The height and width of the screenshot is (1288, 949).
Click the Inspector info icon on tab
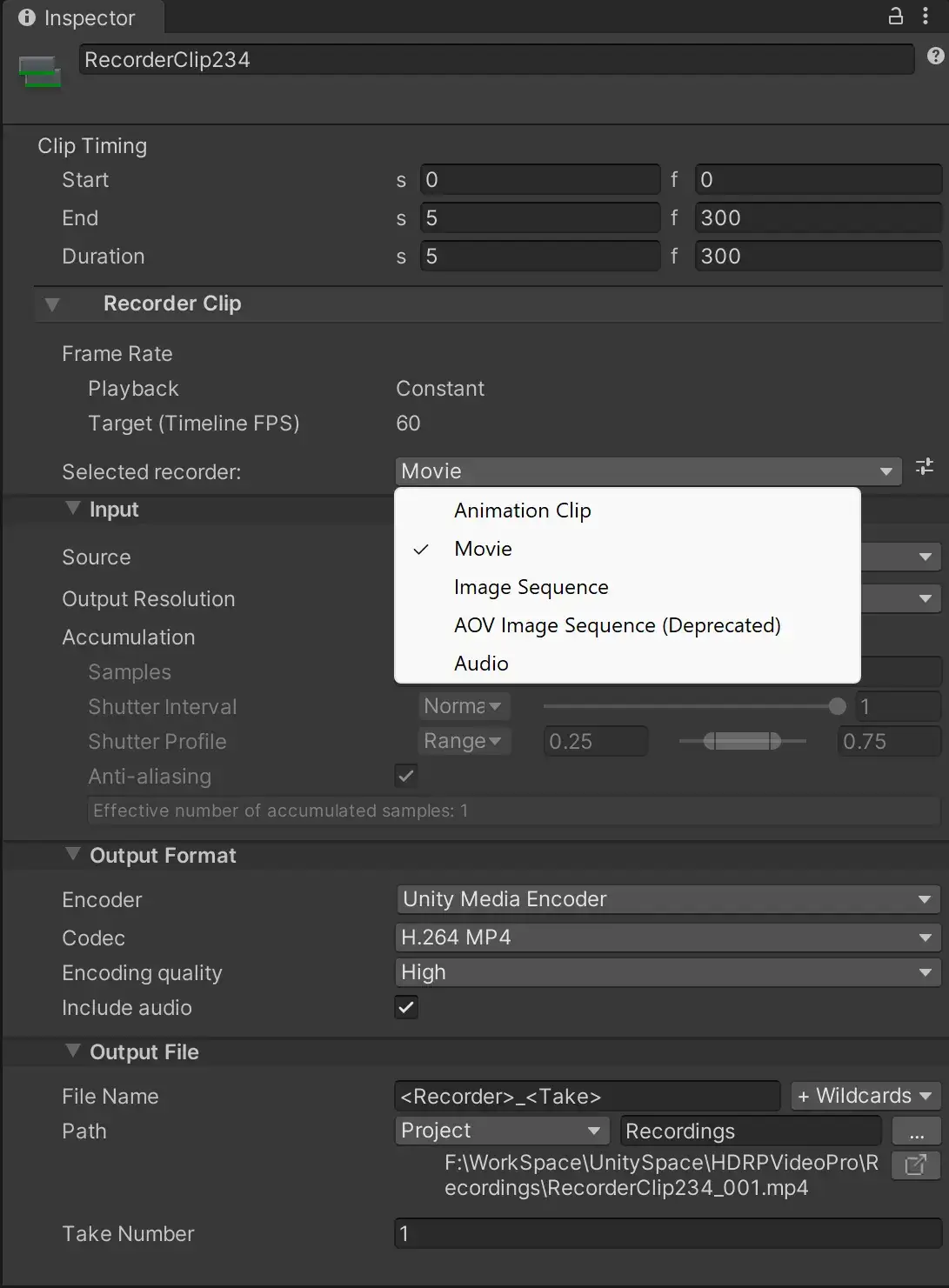(27, 17)
